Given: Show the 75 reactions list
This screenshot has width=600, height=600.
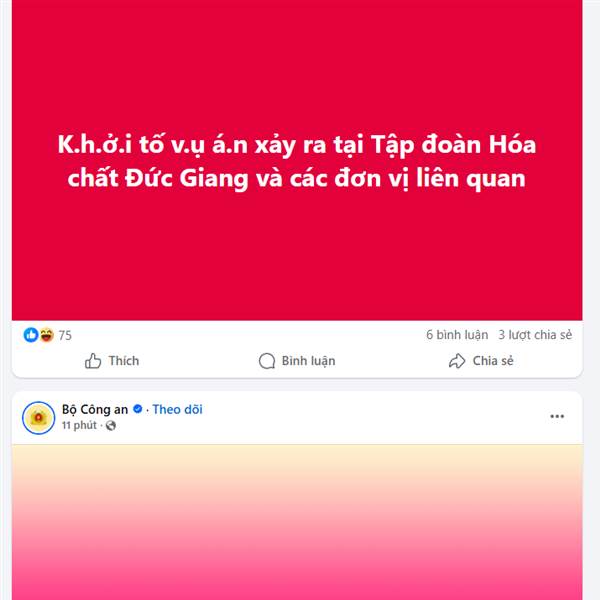Looking at the screenshot, I should pyautogui.click(x=65, y=336).
